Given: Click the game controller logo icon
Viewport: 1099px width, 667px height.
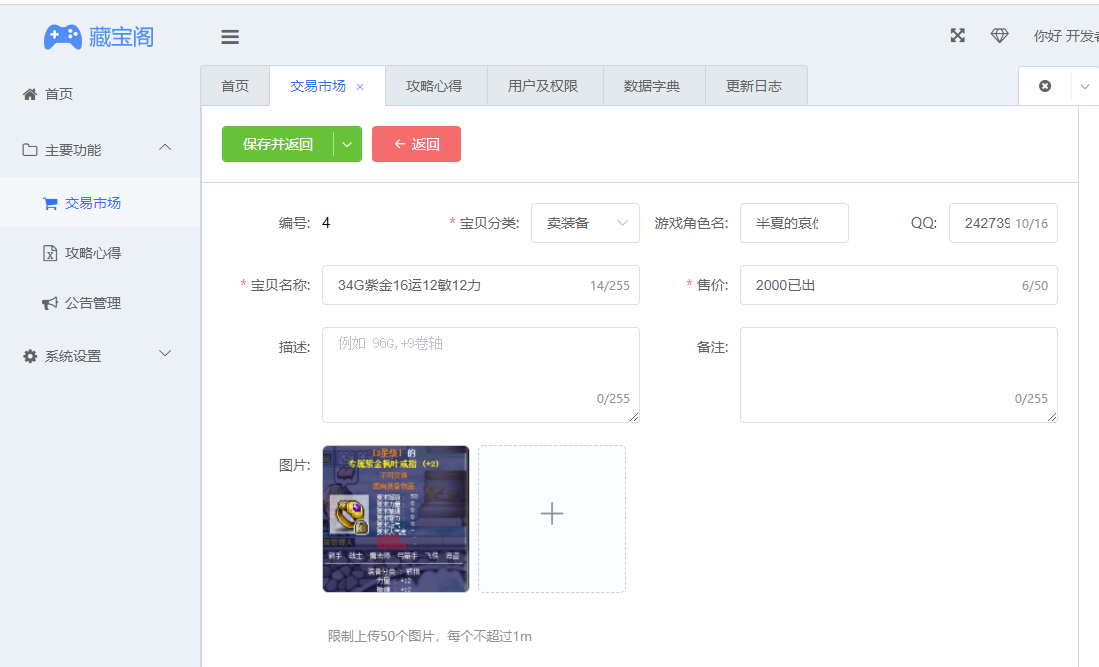Looking at the screenshot, I should [x=63, y=37].
